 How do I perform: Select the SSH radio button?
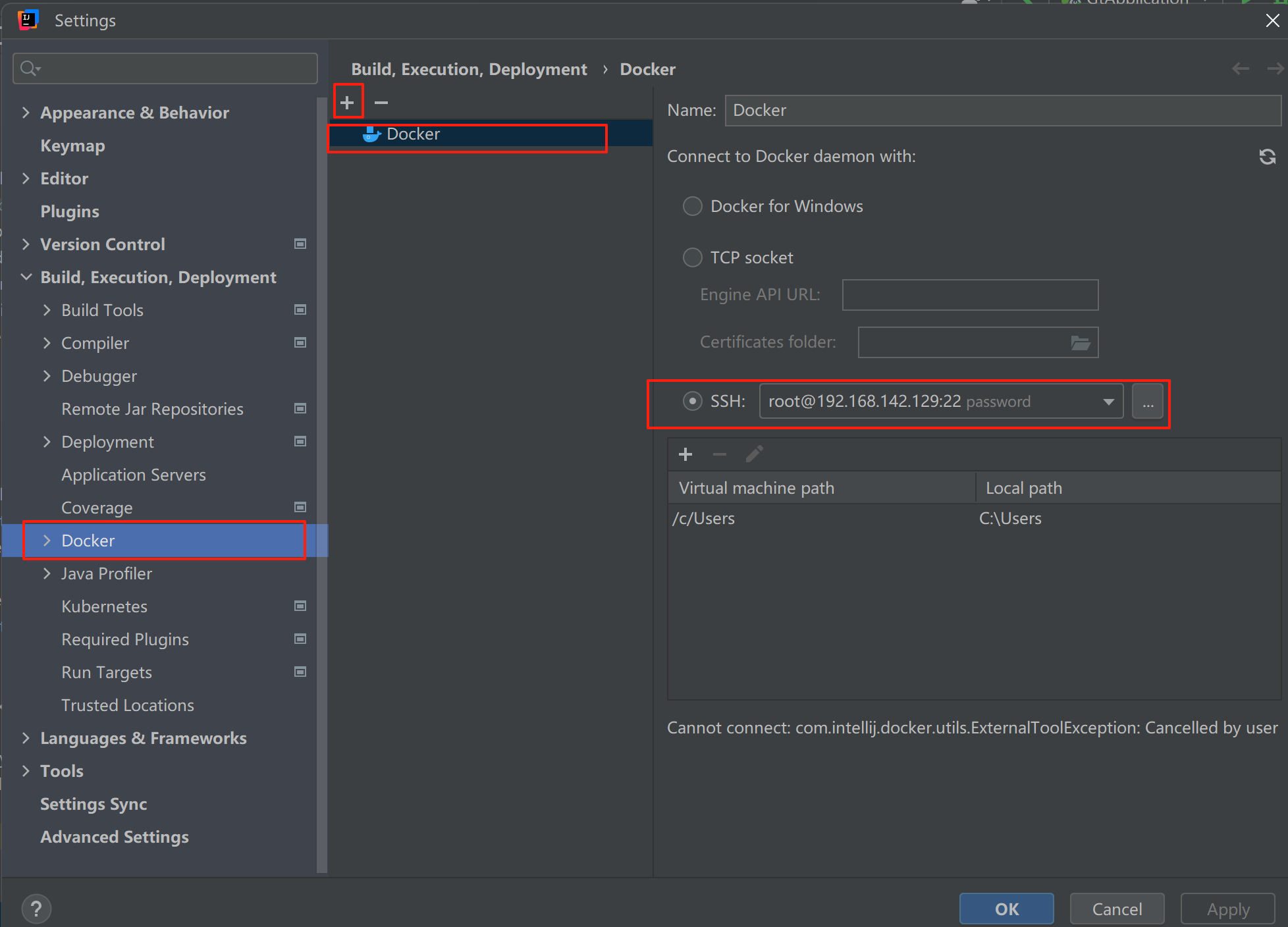click(693, 401)
